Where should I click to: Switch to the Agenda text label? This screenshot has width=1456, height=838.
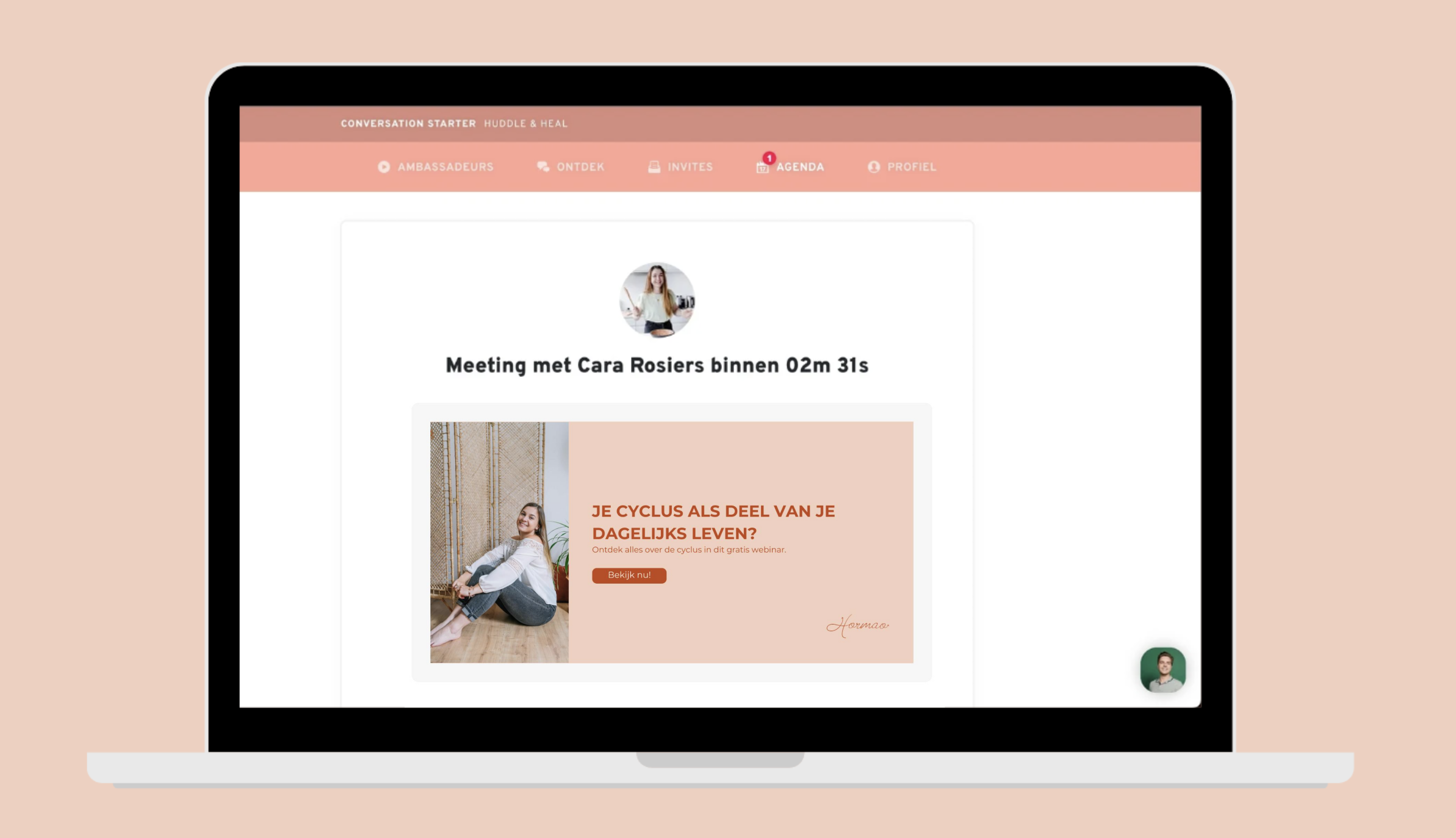pos(800,167)
